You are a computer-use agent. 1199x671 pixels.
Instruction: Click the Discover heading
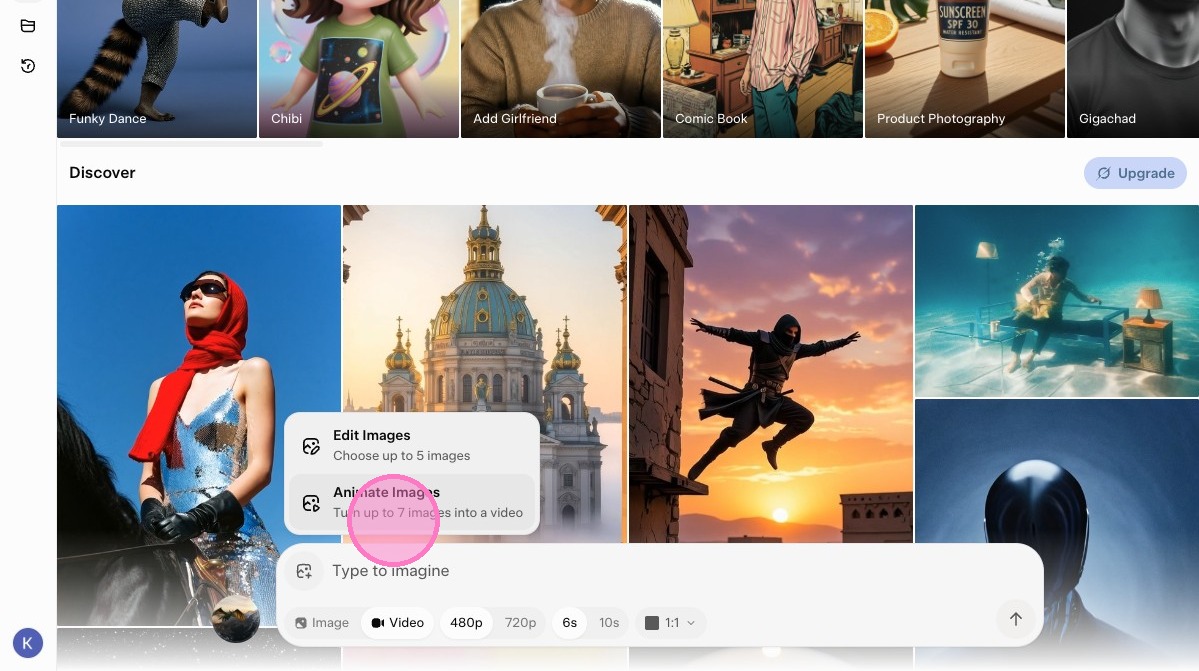point(102,173)
